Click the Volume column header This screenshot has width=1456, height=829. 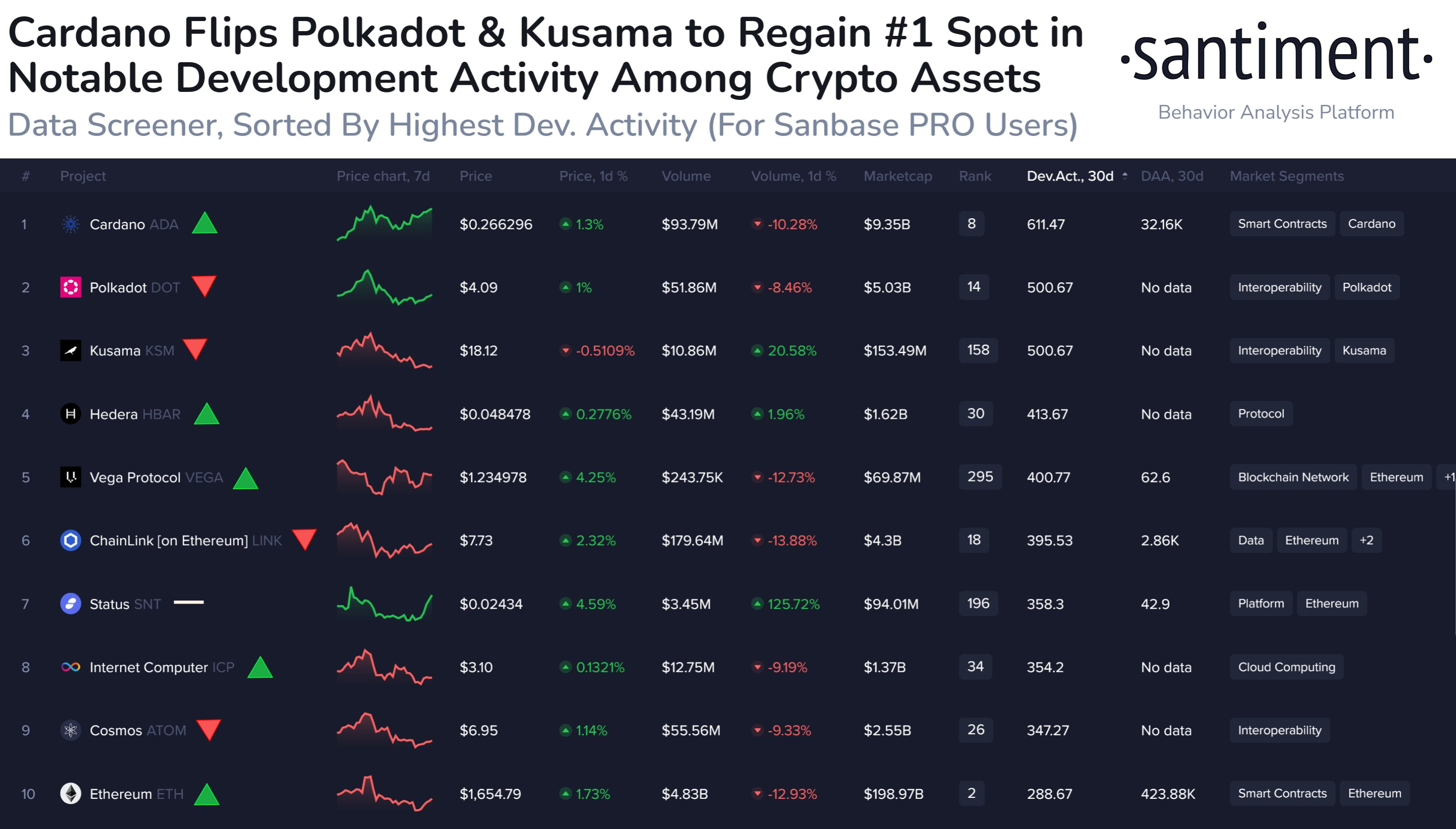[686, 176]
